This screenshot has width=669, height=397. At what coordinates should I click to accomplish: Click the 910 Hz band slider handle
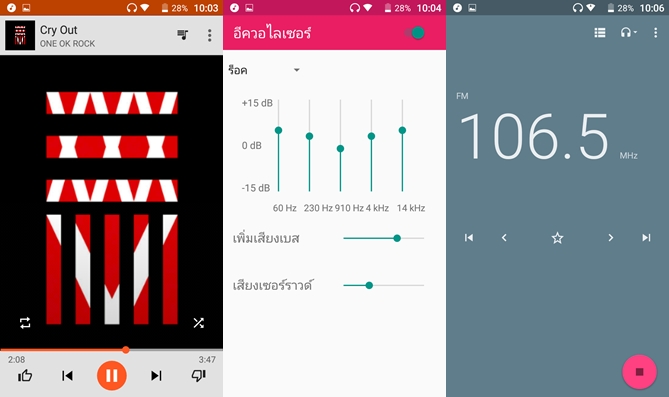(x=340, y=149)
